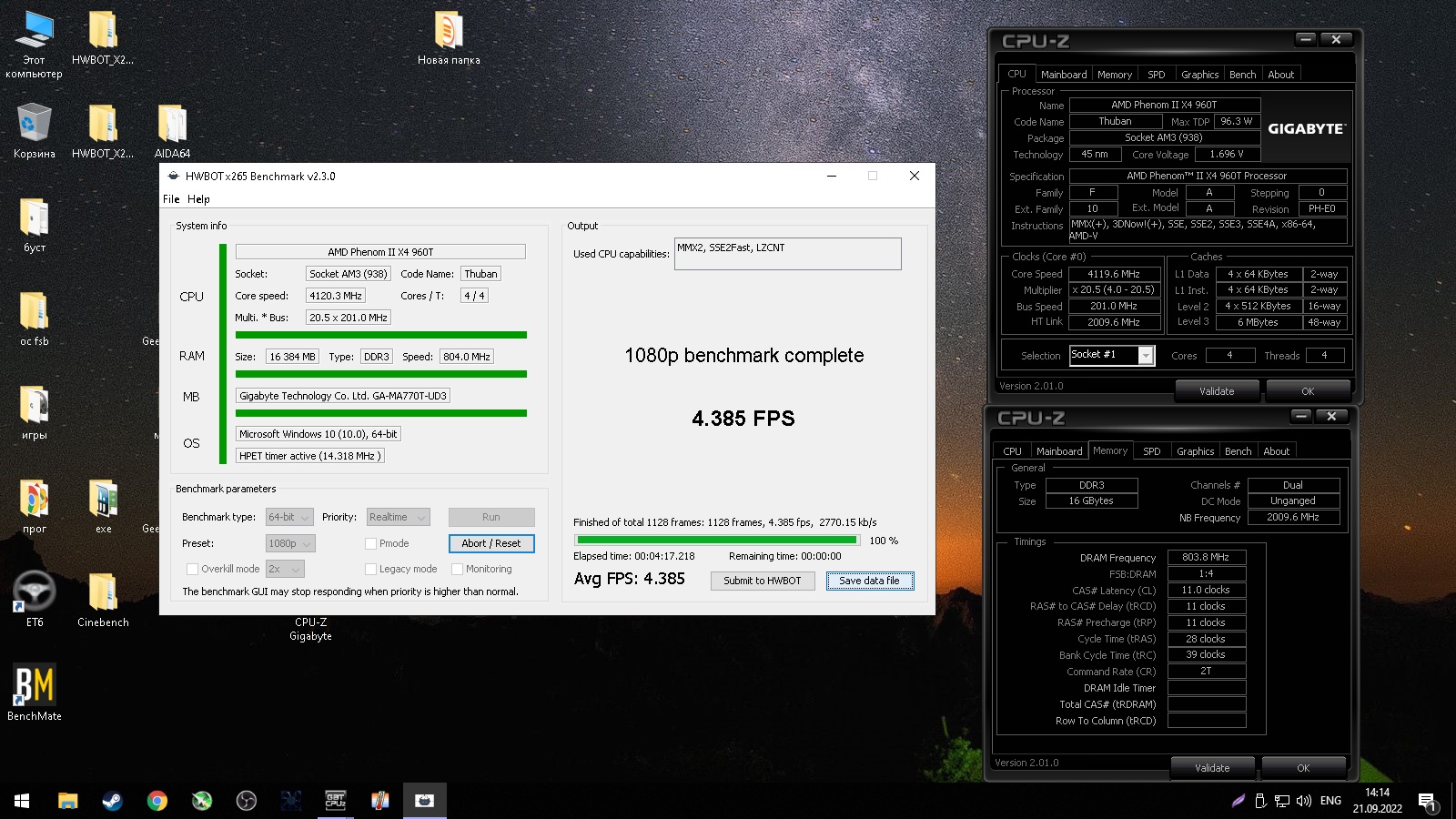This screenshot has width=1456, height=819.
Task: Open the Windows Start menu
Action: click(x=22, y=801)
